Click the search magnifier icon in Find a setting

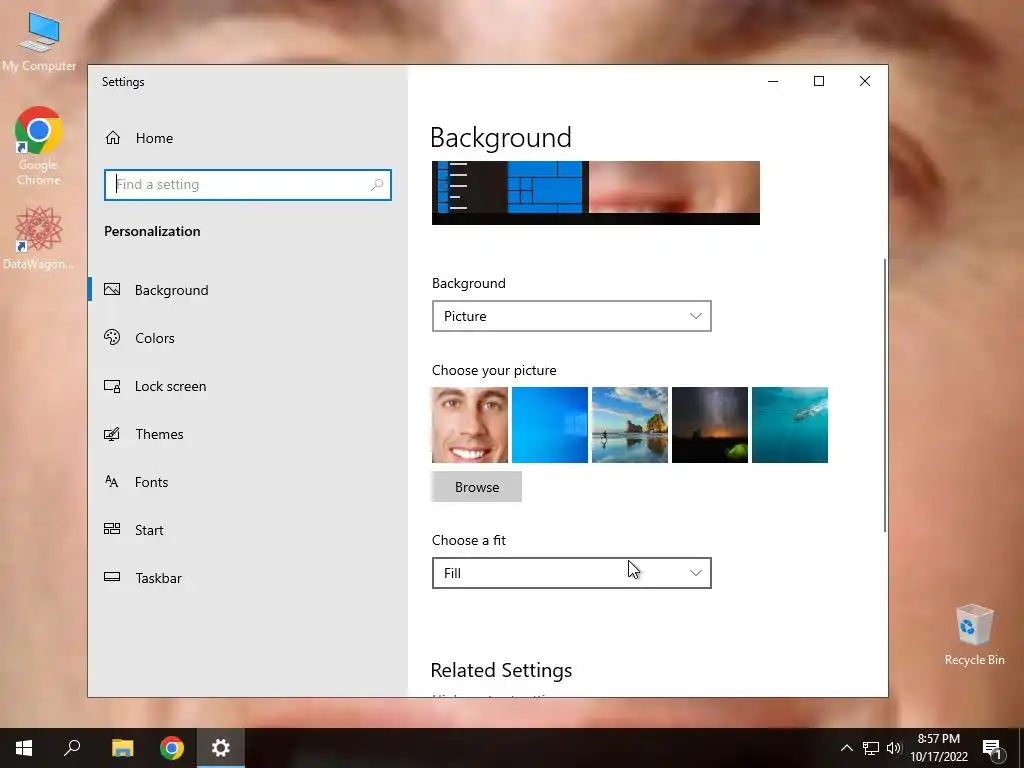pos(377,185)
